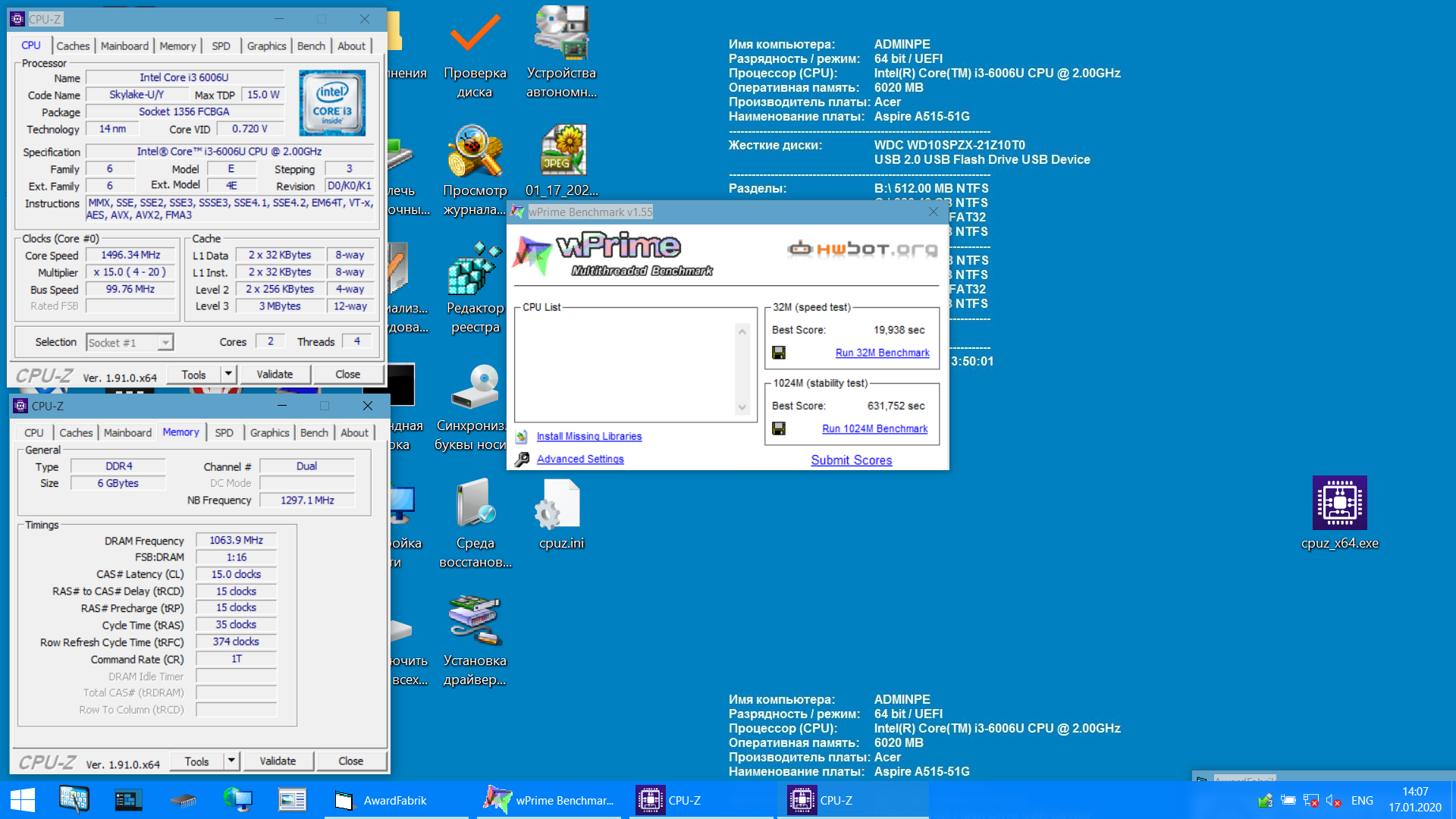Click the battery tray icon
Image resolution: width=1456 pixels, height=819 pixels.
tap(1288, 800)
